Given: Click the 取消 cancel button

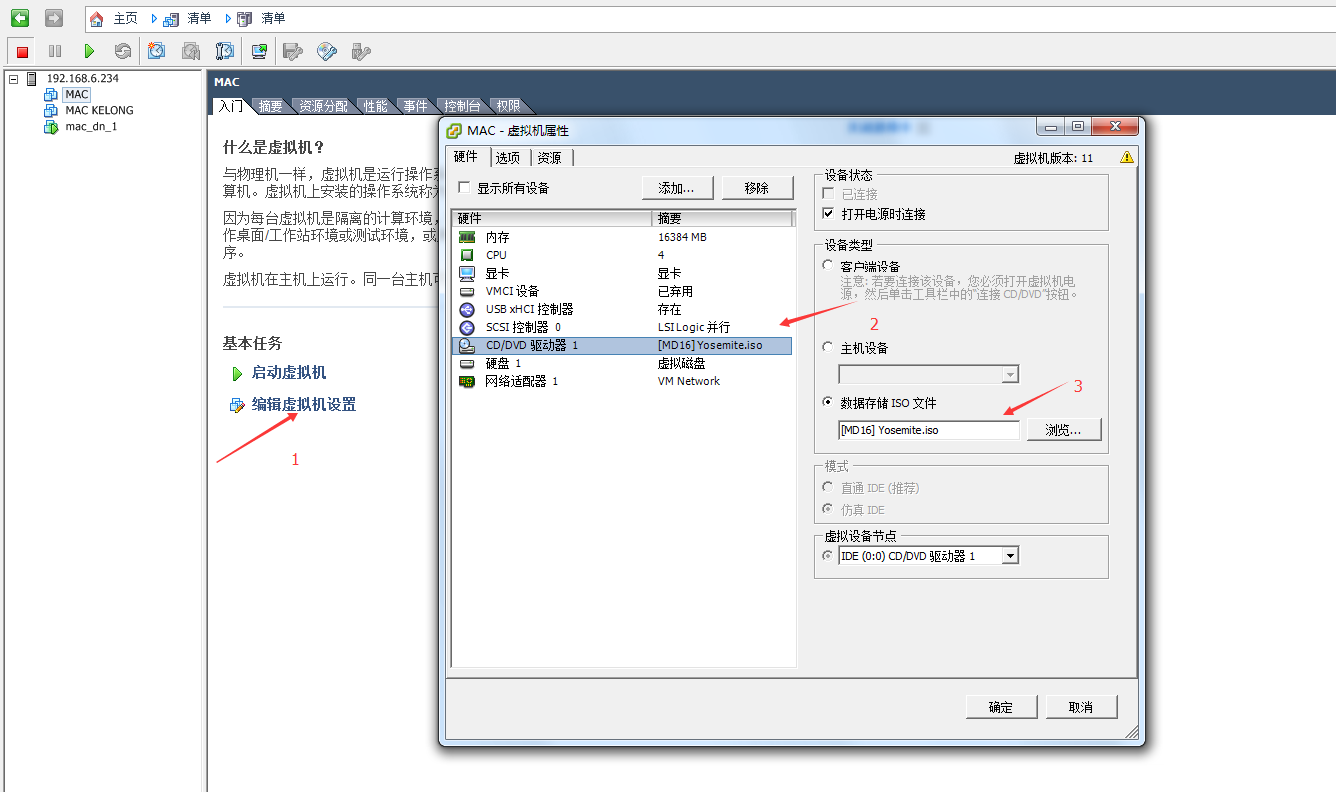Looking at the screenshot, I should (1081, 707).
